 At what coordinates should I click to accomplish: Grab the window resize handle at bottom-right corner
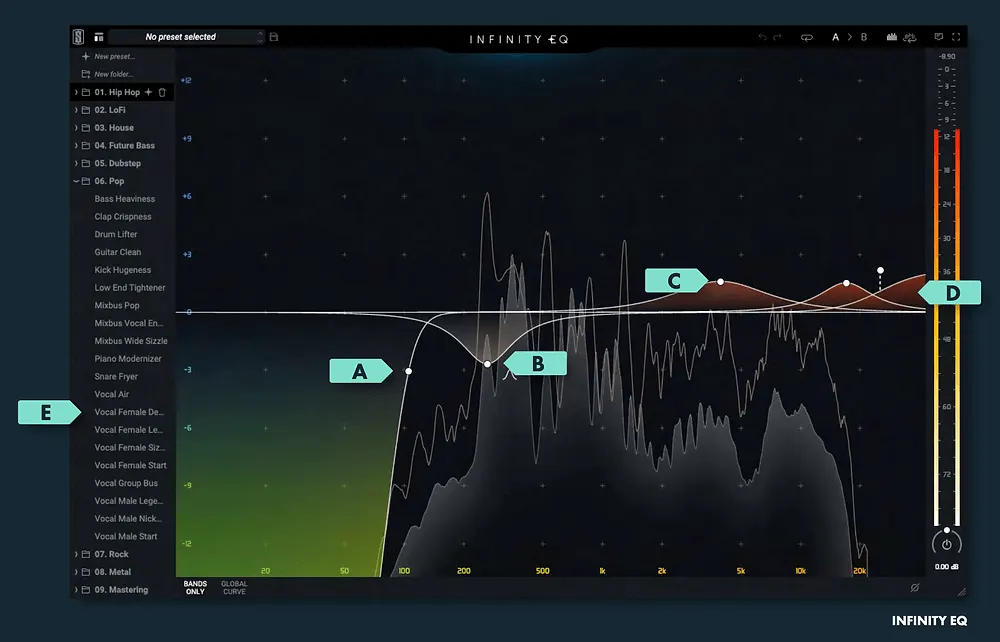tap(962, 592)
